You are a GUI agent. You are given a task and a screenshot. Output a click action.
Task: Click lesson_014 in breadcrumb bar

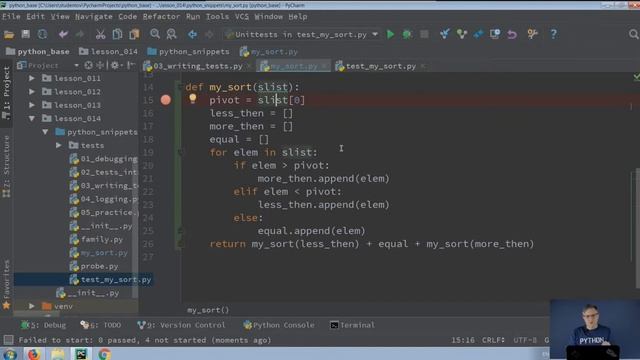coord(109,51)
